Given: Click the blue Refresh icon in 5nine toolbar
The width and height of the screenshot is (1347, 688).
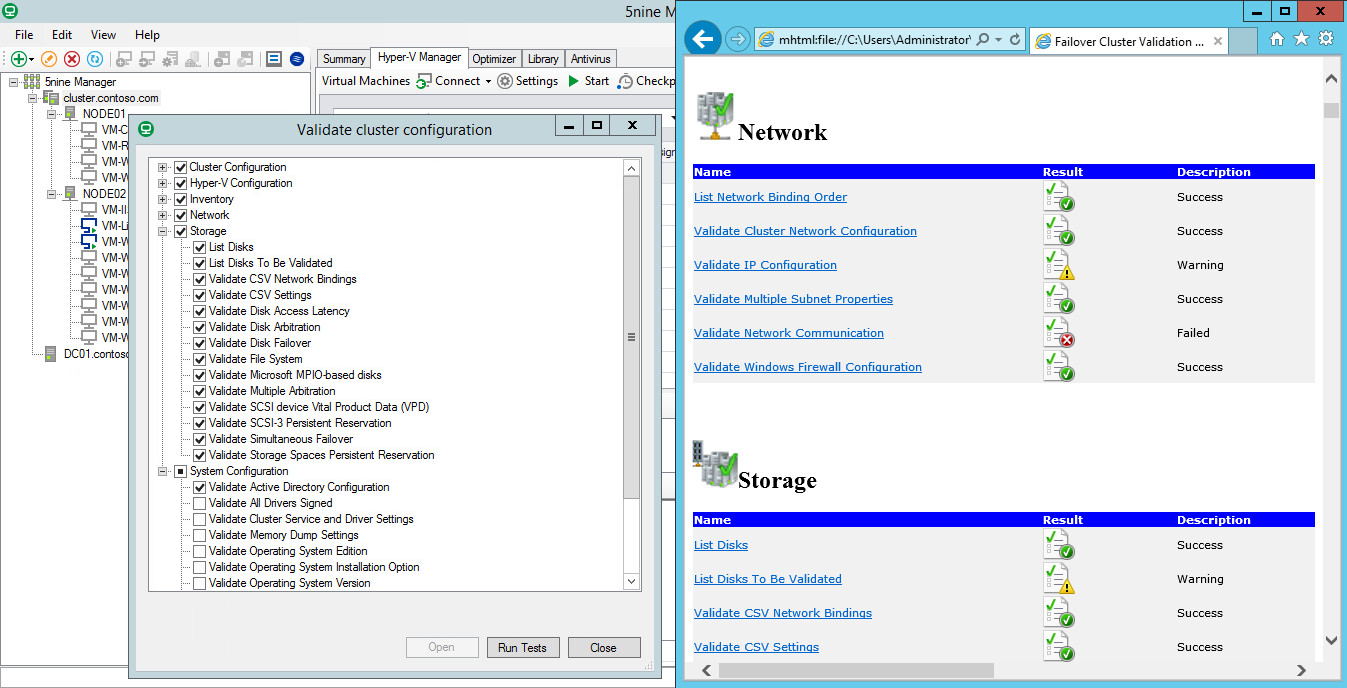Looking at the screenshot, I should [95, 59].
